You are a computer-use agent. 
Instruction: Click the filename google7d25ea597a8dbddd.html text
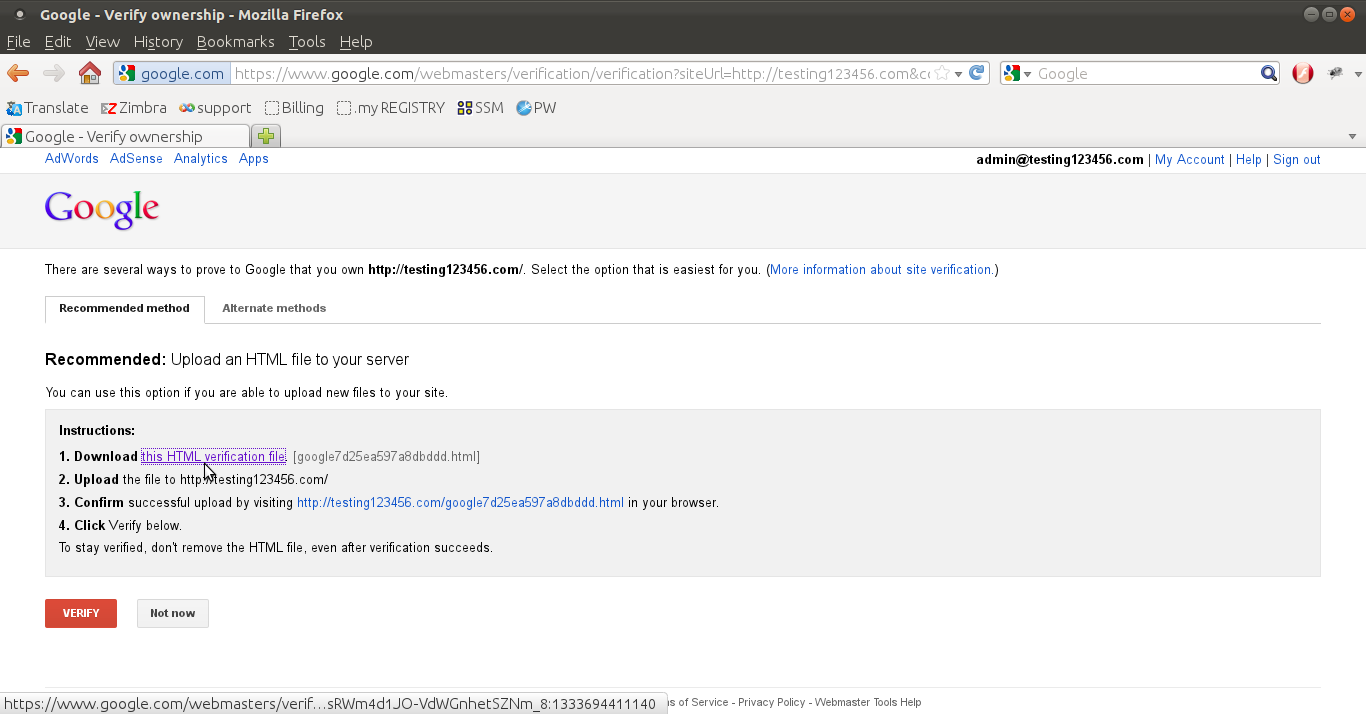tap(386, 457)
